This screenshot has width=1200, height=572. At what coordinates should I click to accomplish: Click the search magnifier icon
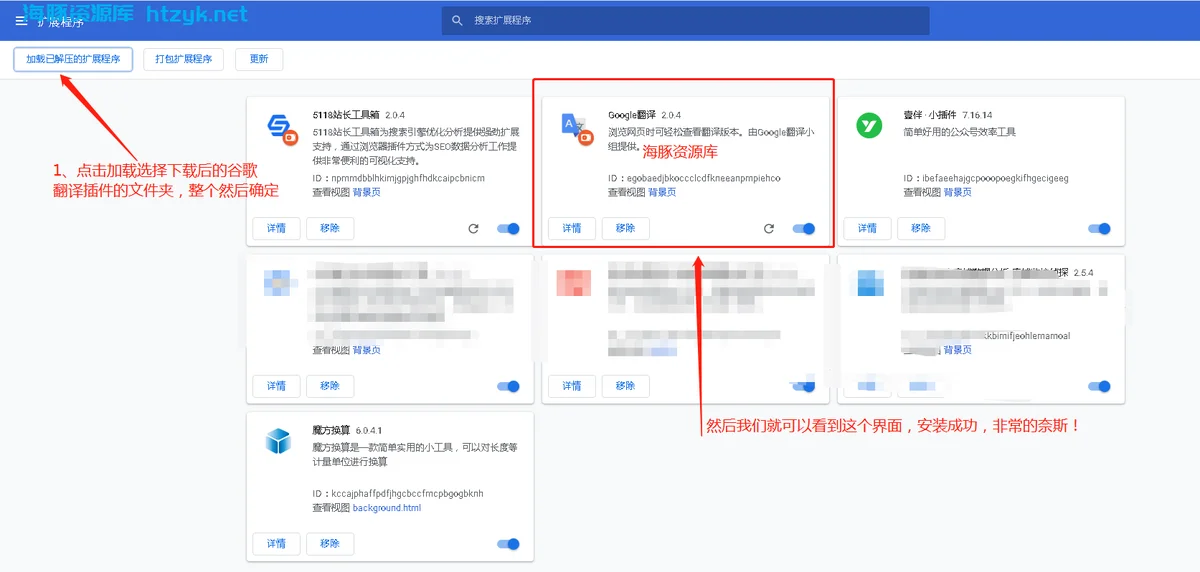(x=457, y=20)
